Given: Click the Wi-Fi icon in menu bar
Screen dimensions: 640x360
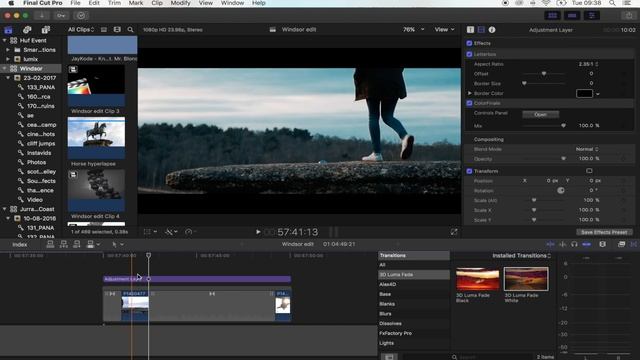Looking at the screenshot, I should tap(546, 3).
